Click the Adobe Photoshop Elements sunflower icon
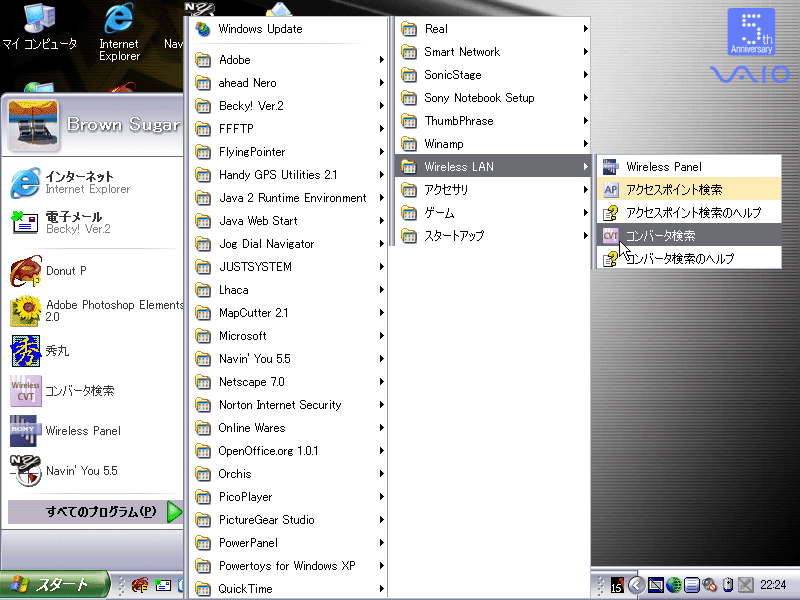This screenshot has width=800, height=600. click(25, 311)
